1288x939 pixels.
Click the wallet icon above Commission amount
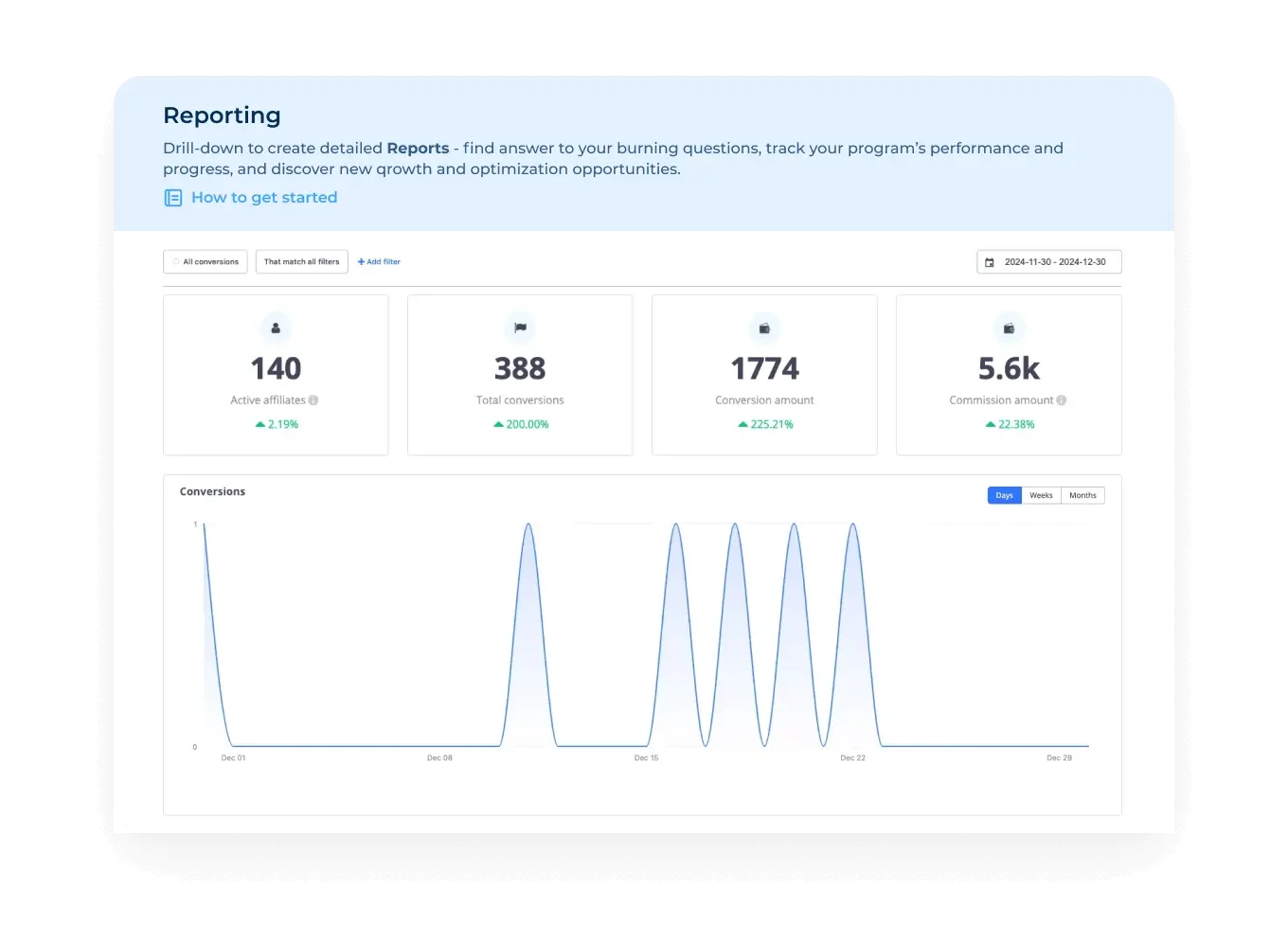(1009, 328)
